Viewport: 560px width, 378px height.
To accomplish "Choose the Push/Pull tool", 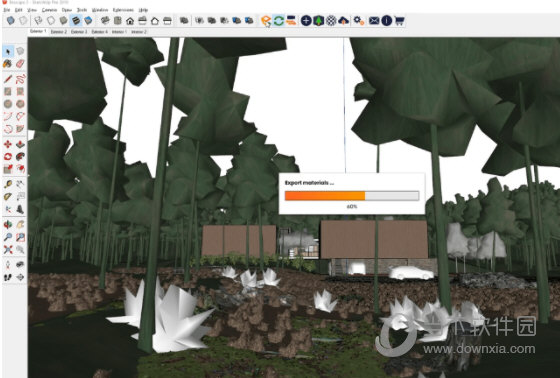I will pos(20,144).
